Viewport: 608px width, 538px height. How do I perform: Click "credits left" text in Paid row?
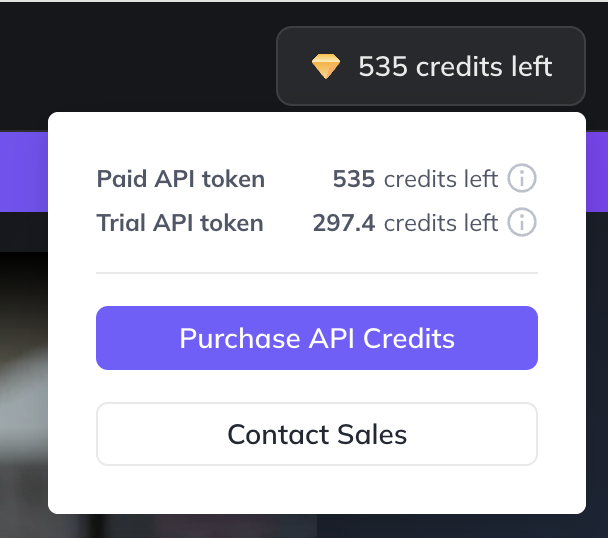(441, 179)
